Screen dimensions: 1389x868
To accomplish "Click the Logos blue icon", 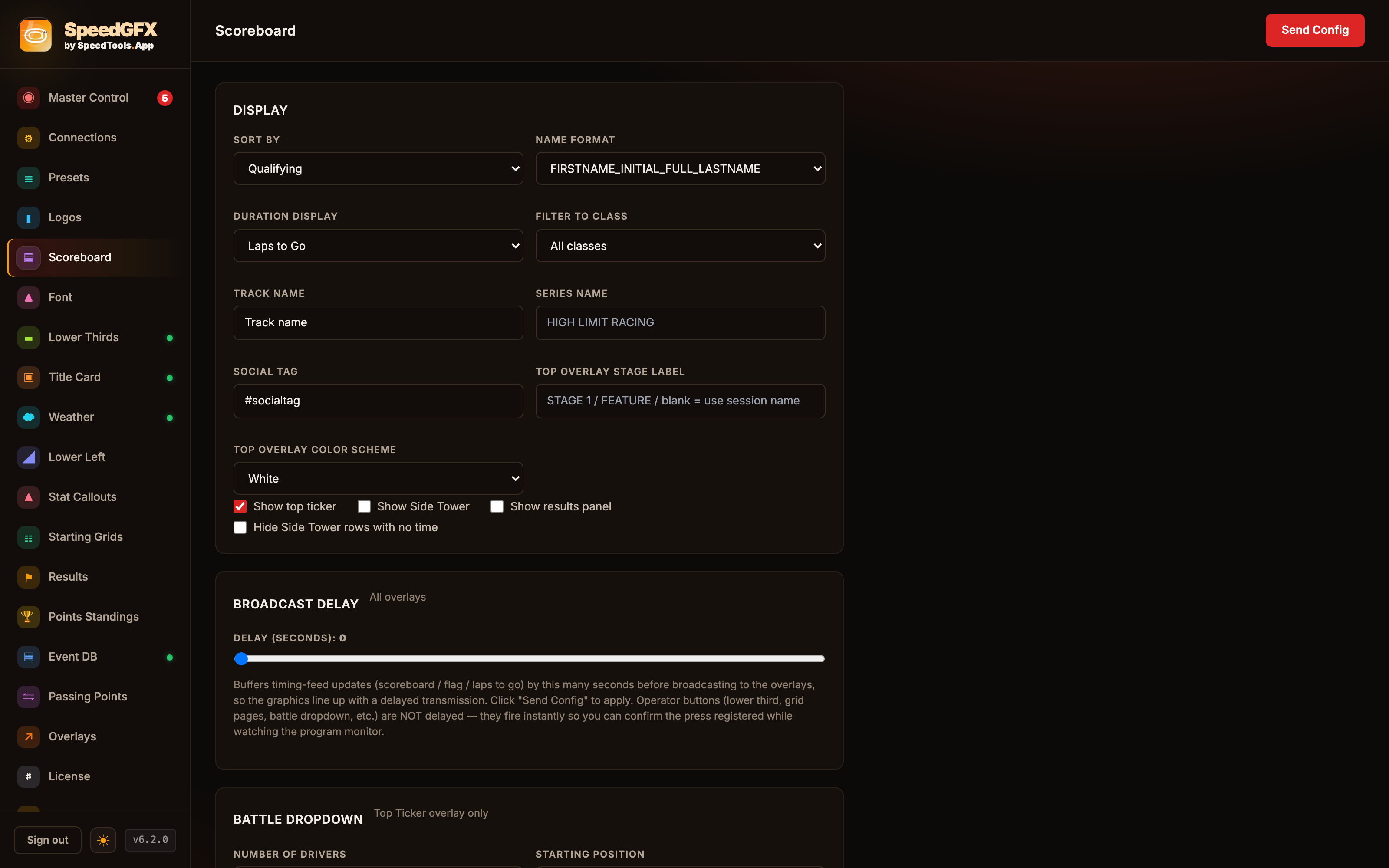I will (29, 217).
